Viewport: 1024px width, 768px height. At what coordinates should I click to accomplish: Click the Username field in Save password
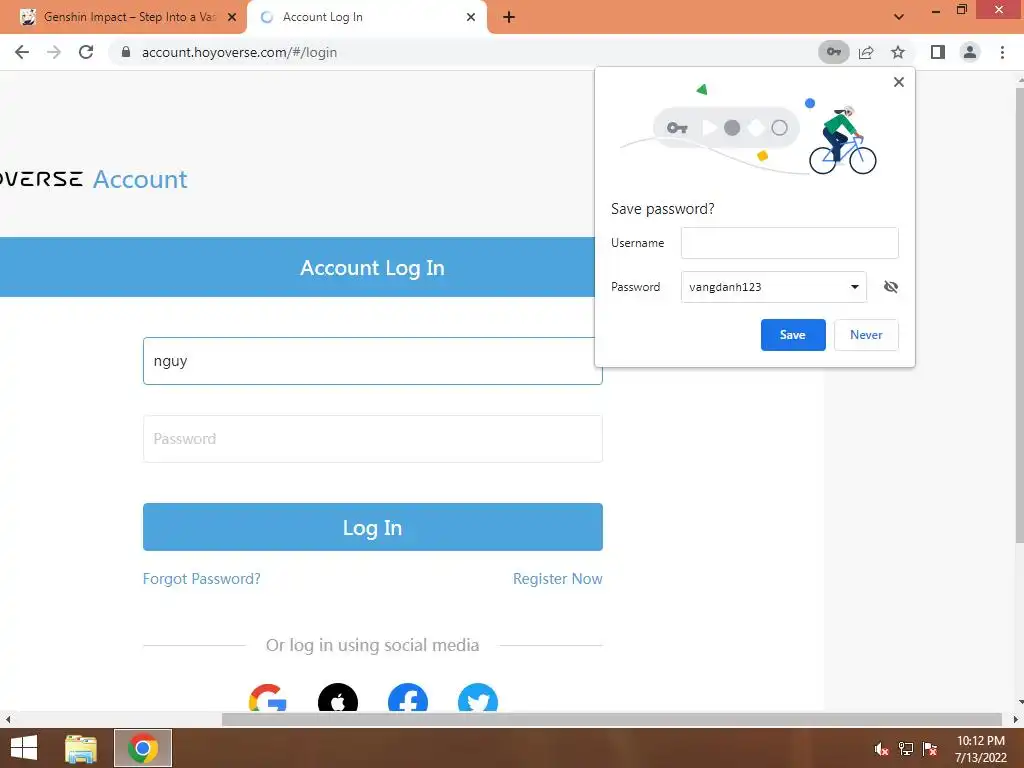pos(789,243)
